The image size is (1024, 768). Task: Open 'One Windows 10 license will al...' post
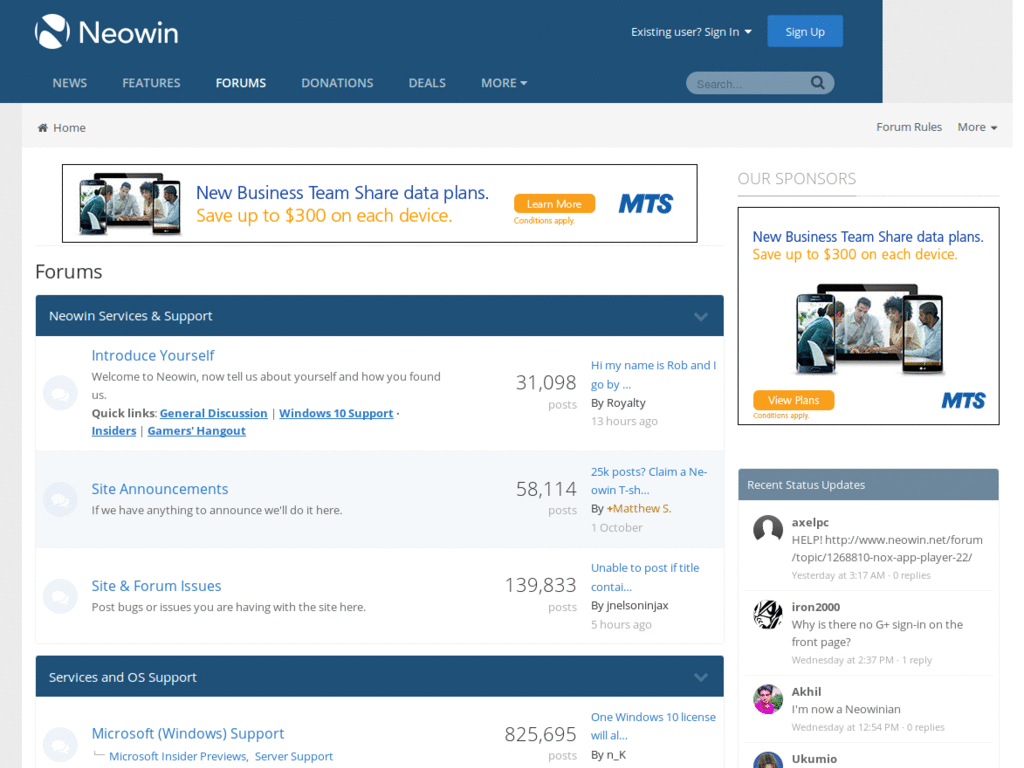653,726
